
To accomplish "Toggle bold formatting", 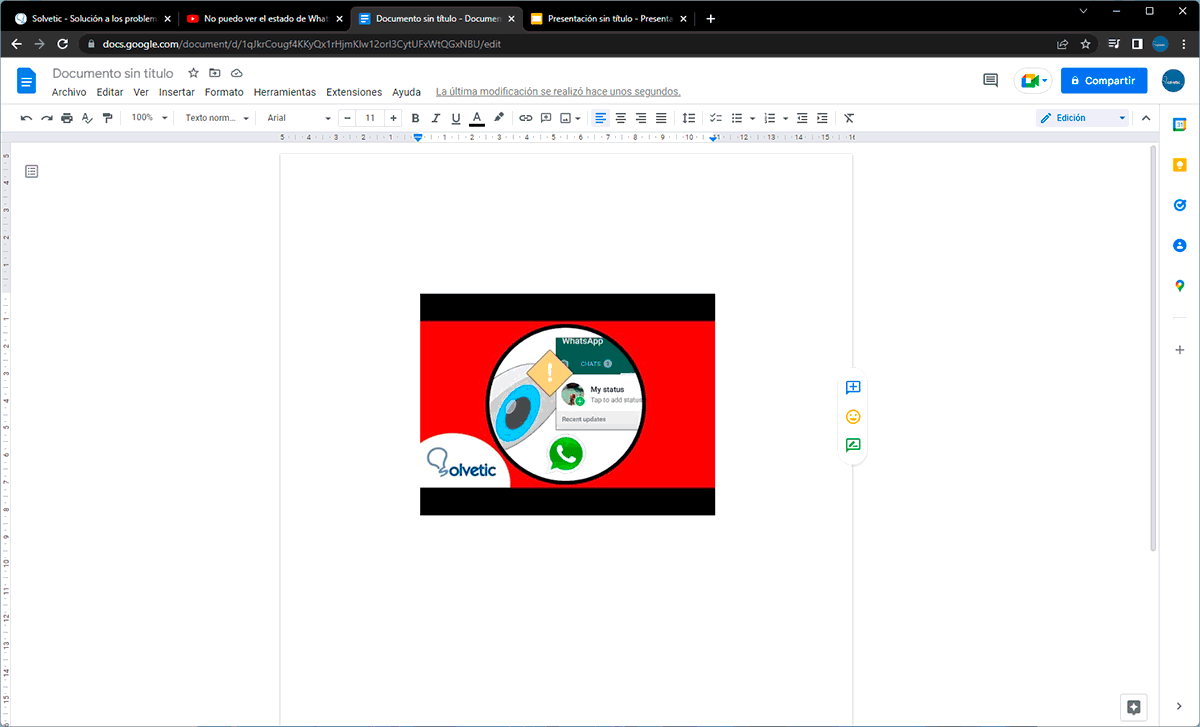I will click(x=416, y=118).
